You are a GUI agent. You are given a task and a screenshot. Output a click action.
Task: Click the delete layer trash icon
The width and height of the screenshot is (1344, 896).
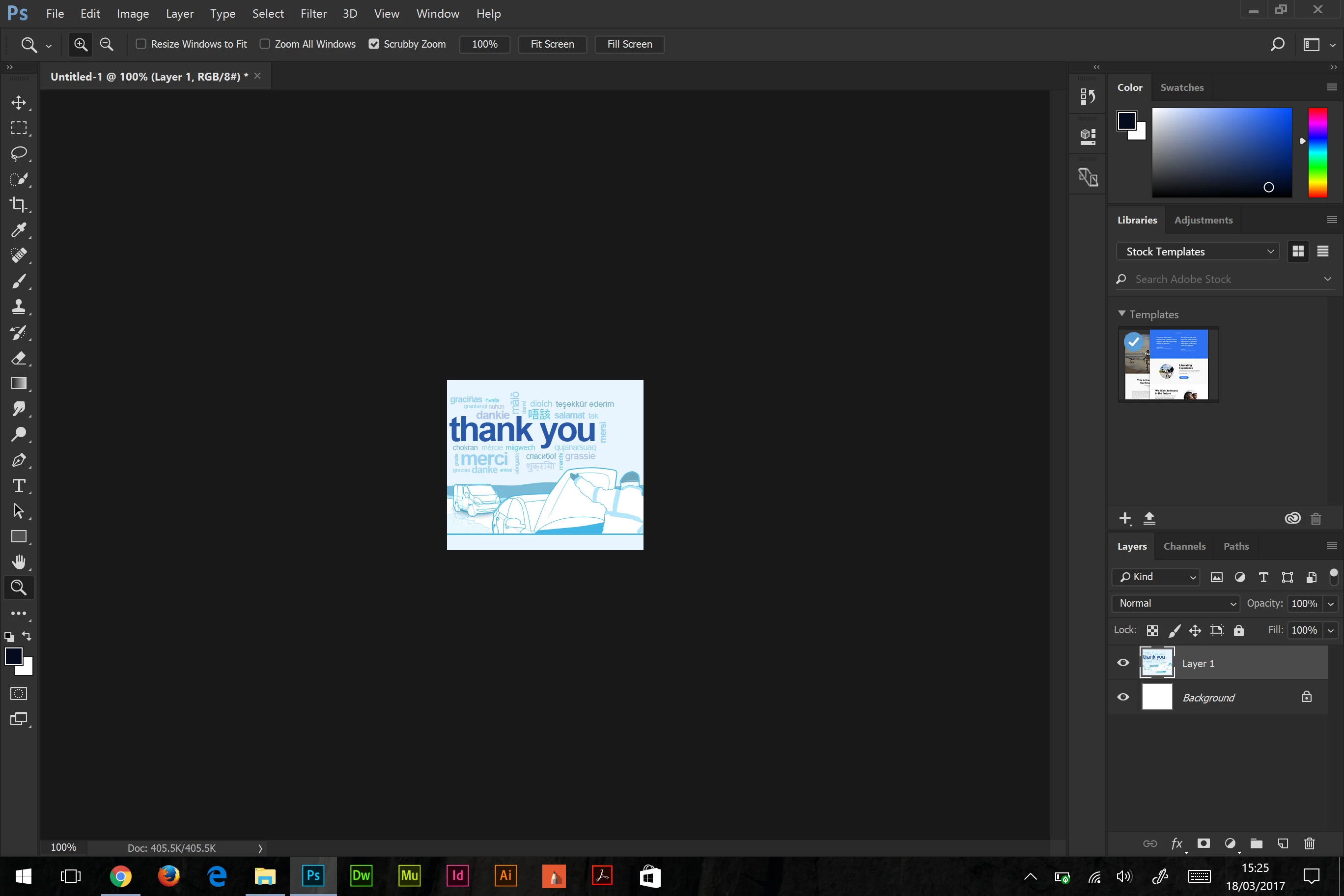click(1310, 843)
